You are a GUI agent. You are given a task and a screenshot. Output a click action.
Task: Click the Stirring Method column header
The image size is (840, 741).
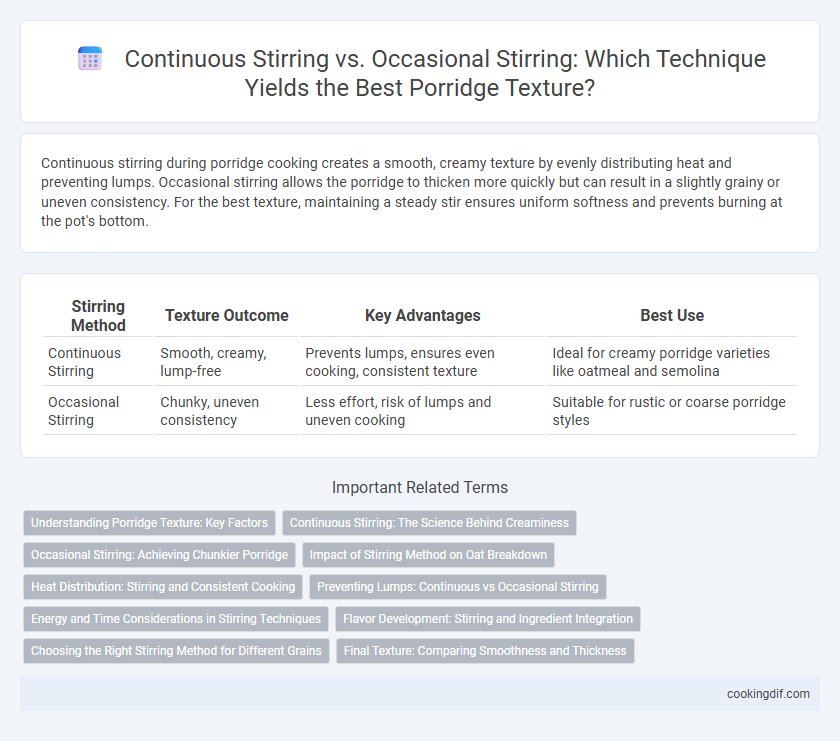(x=98, y=316)
